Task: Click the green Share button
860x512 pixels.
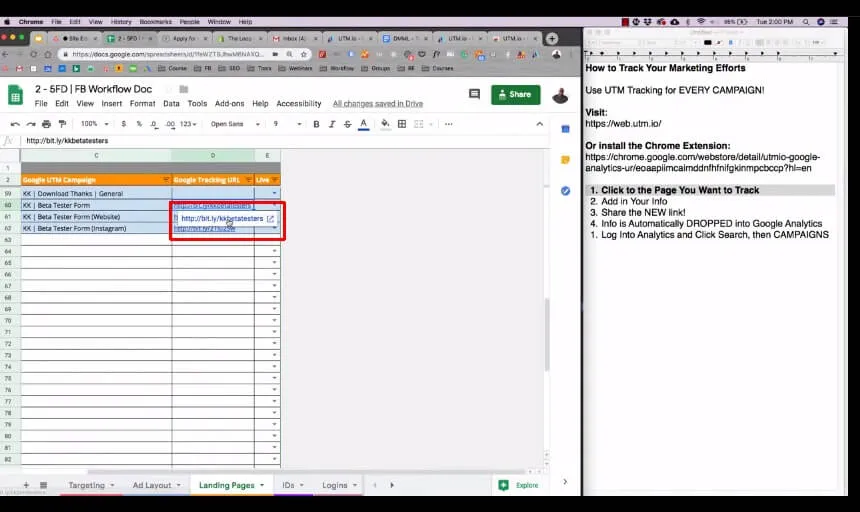Action: pyautogui.click(x=516, y=94)
